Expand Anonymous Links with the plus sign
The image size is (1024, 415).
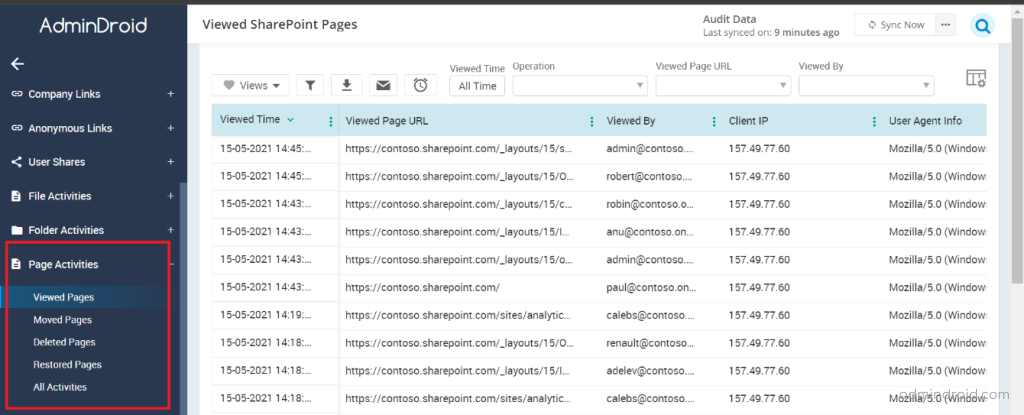click(170, 128)
